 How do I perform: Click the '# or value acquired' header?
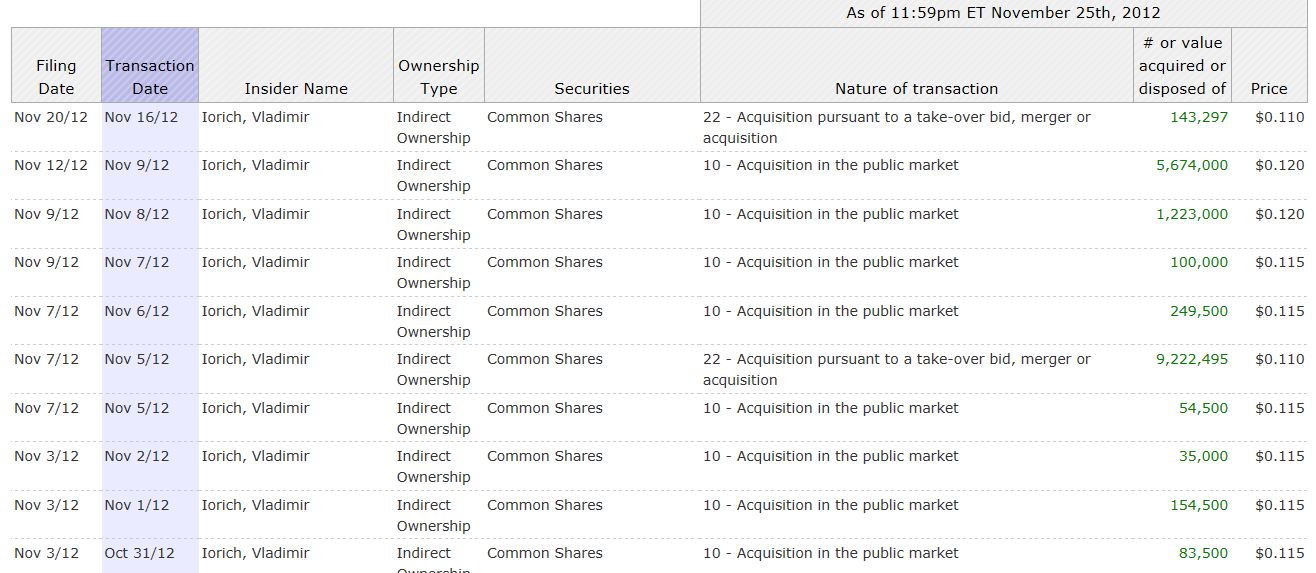coord(1182,66)
